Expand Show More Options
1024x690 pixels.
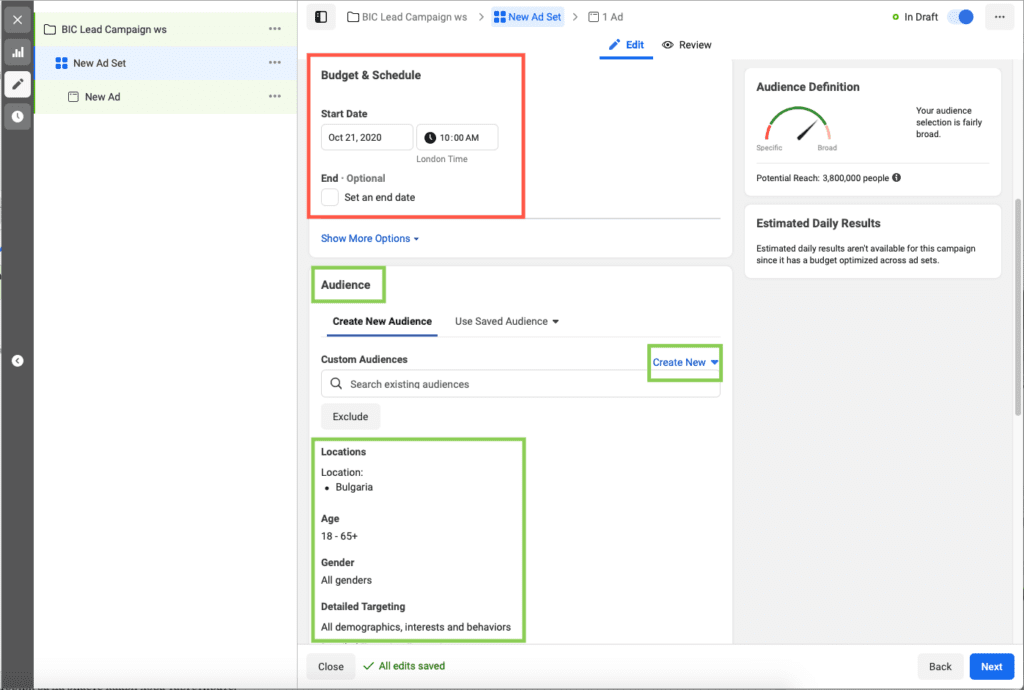(369, 239)
